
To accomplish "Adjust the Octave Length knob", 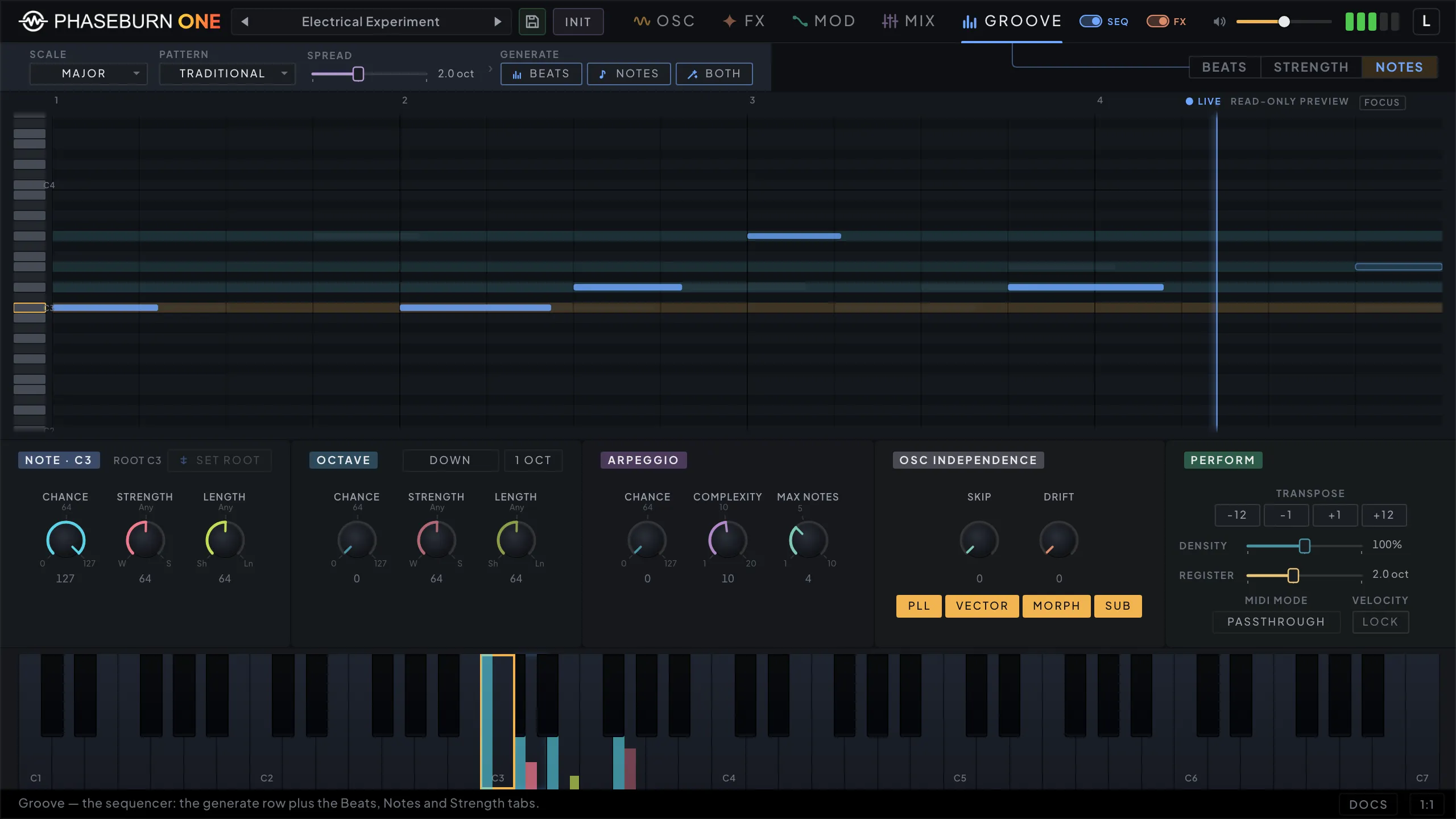I will 516,539.
